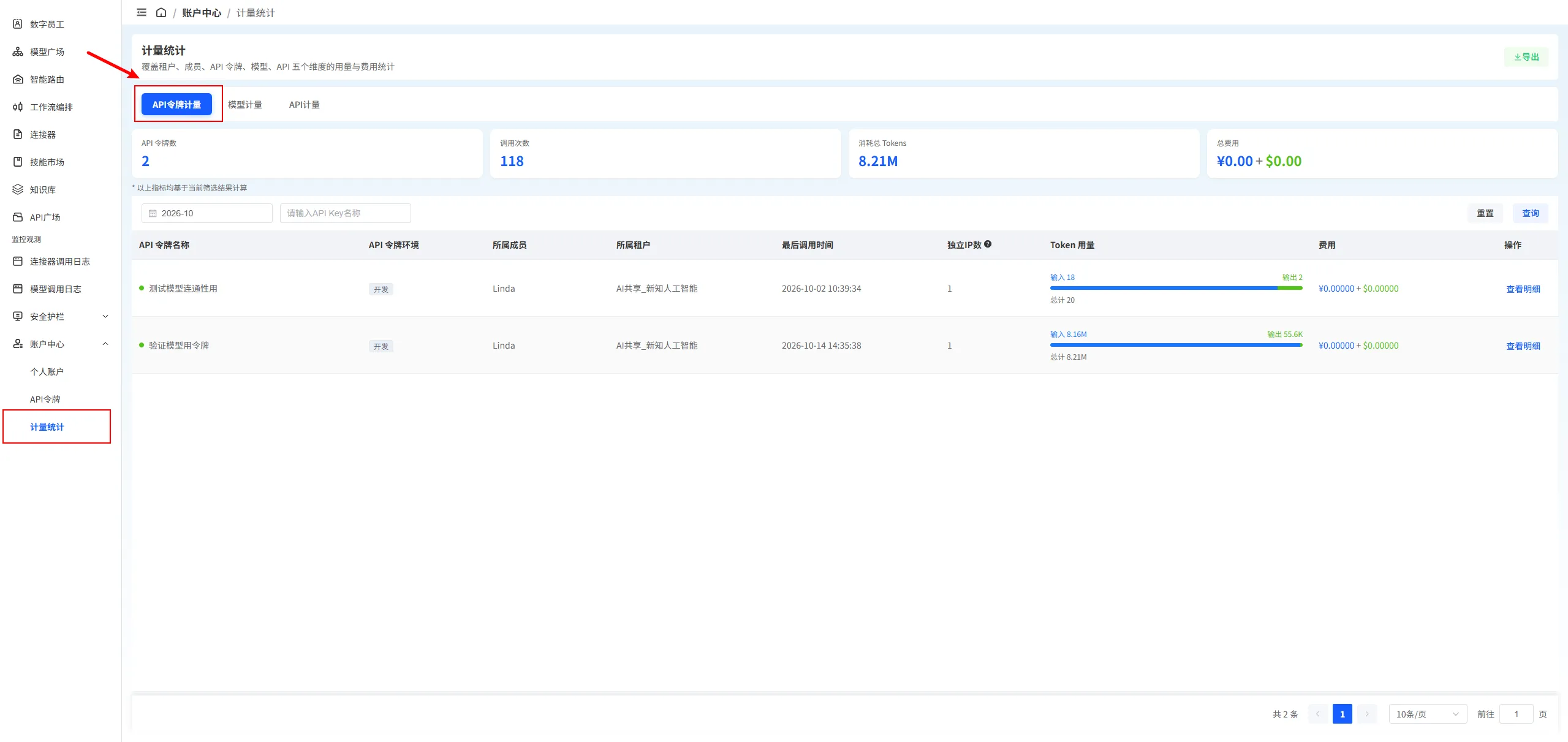
Task: Click the calendar icon in date filter
Action: pos(153,213)
